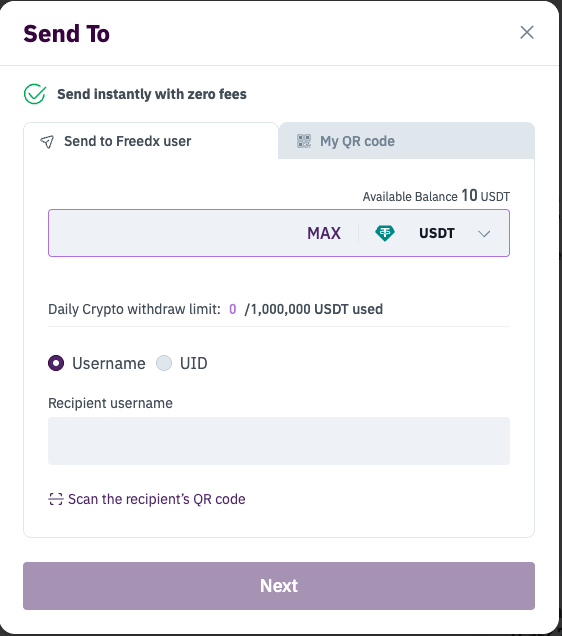Click MAX to fill full balance
562x636 pixels.
point(324,233)
